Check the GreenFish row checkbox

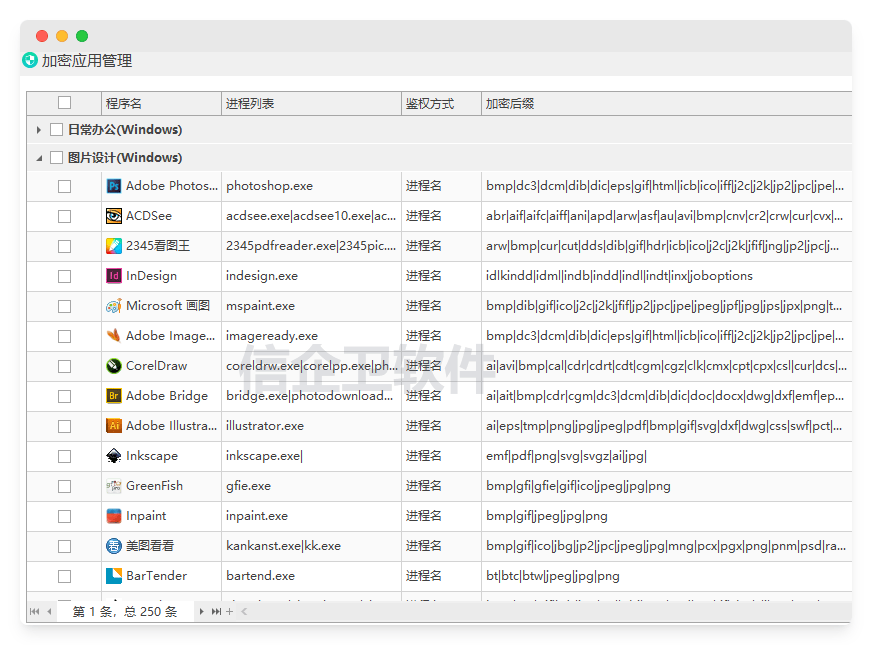[x=65, y=487]
